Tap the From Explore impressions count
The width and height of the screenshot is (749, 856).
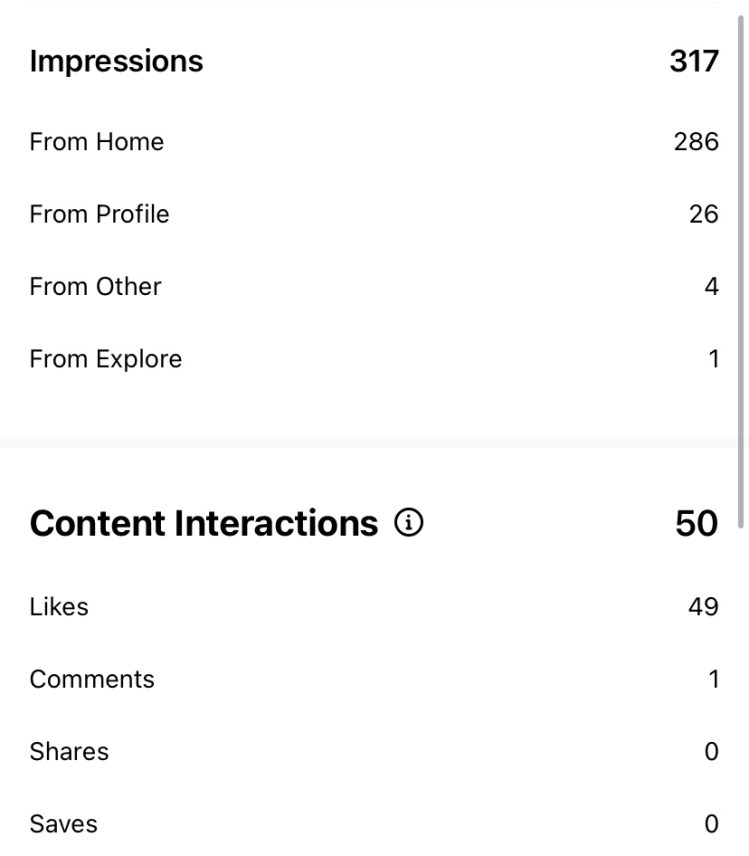point(713,359)
